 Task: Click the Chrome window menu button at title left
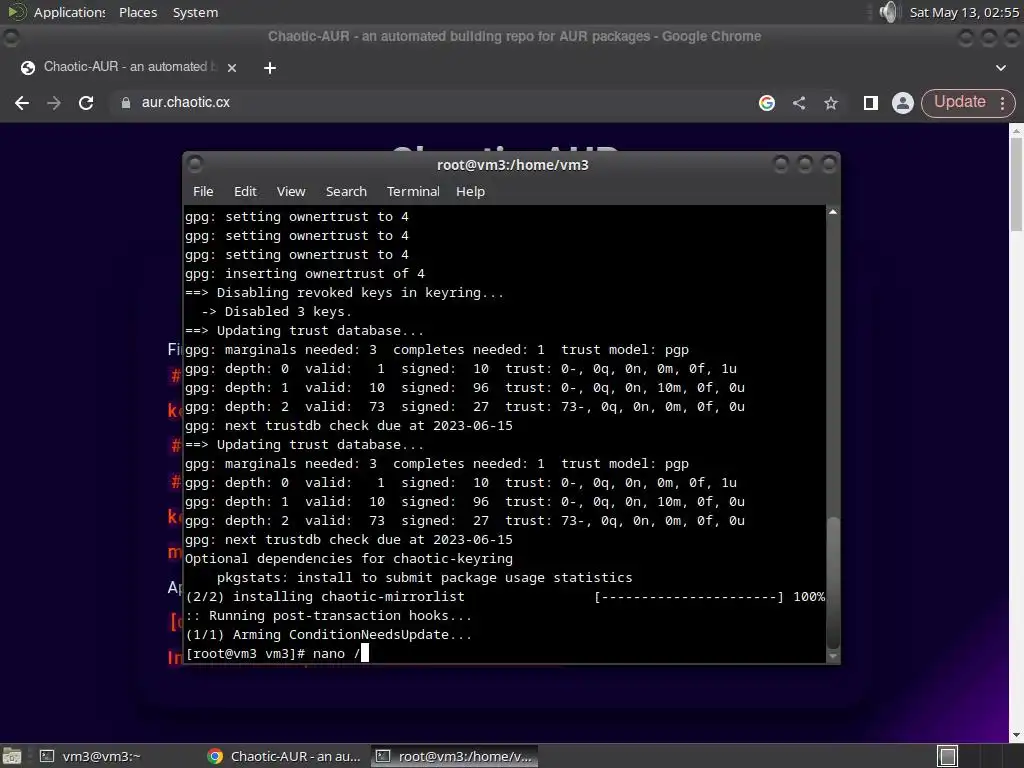point(11,38)
